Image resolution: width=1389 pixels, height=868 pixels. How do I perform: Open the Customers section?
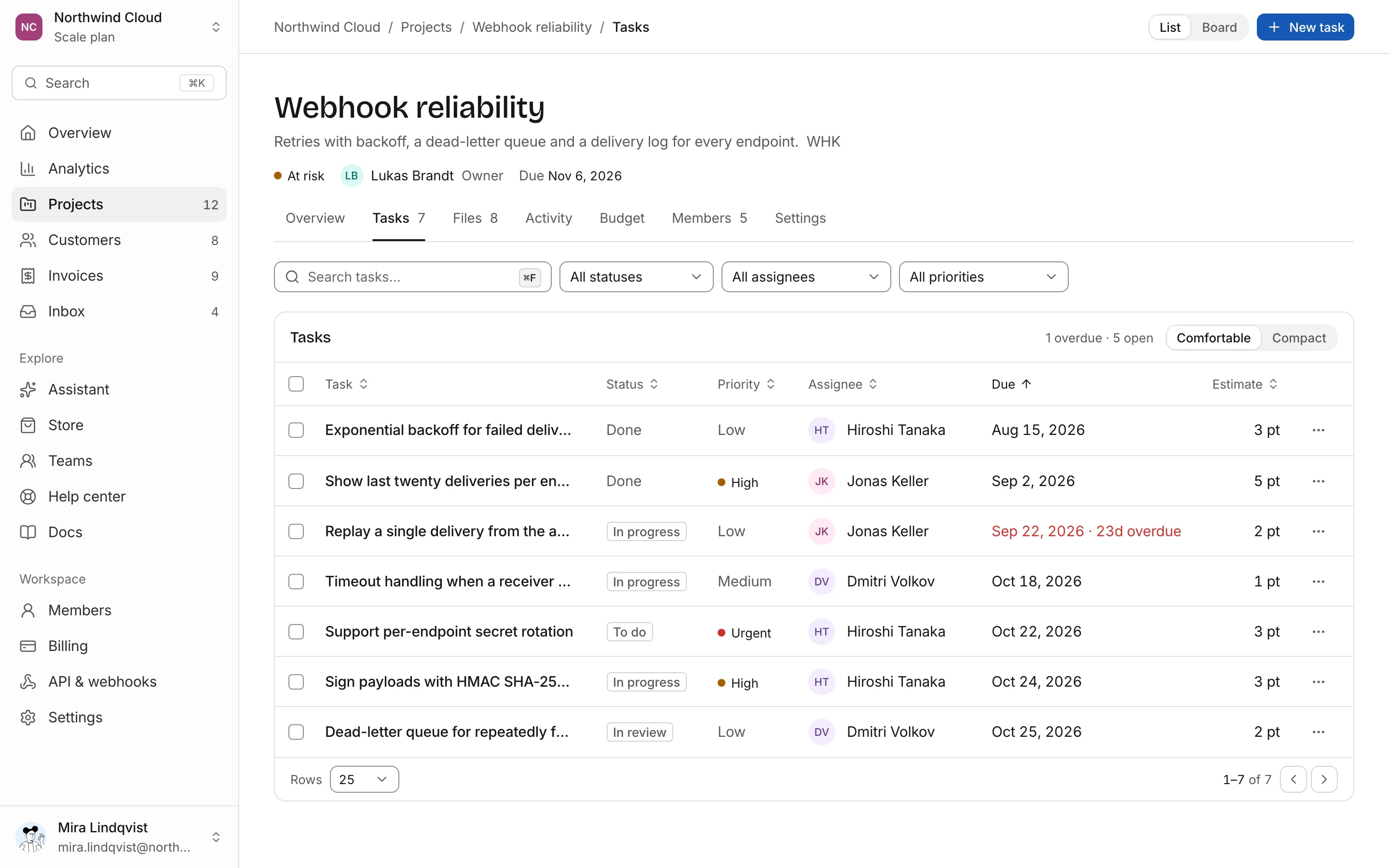tap(119, 240)
